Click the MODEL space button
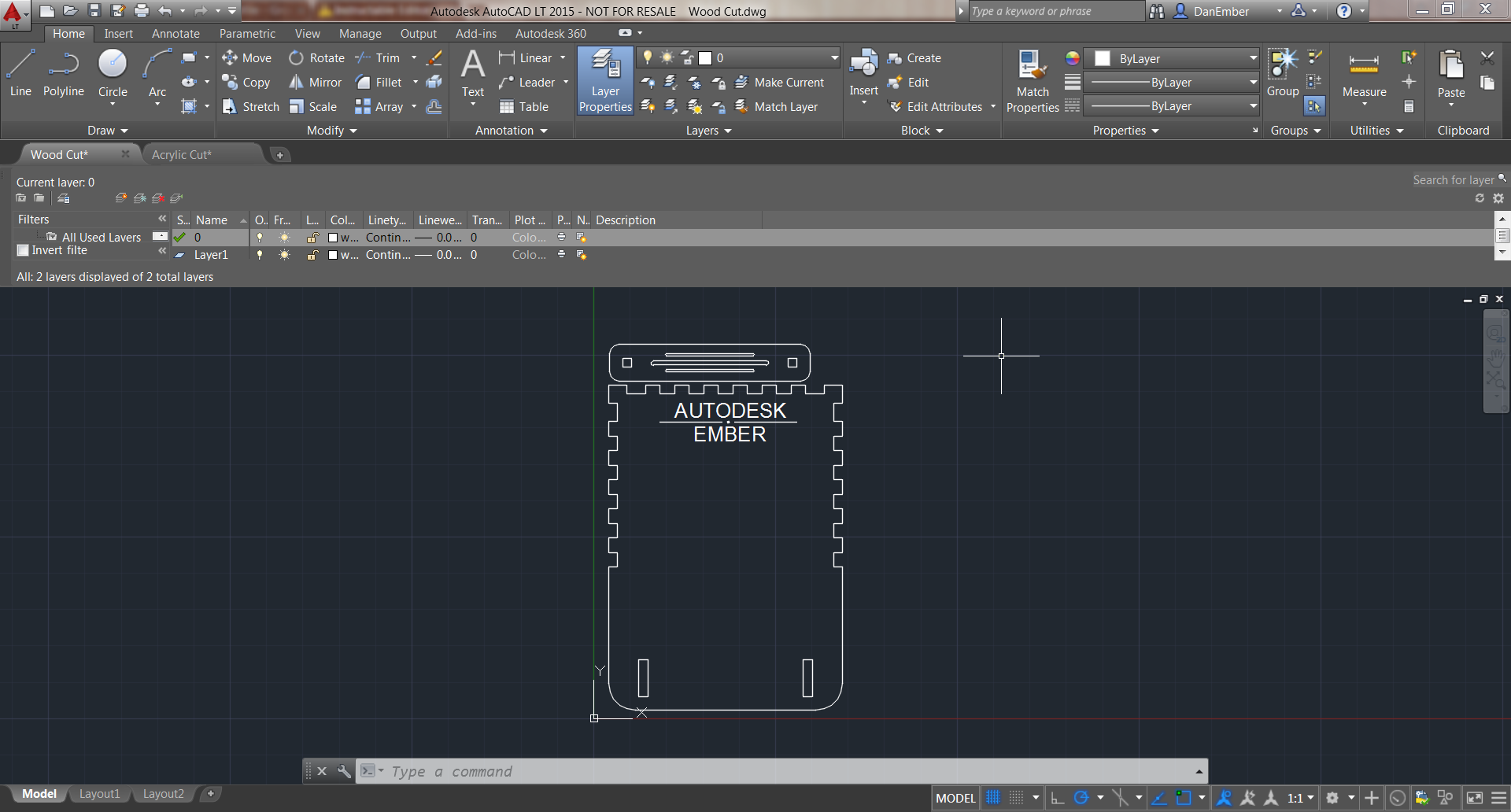 click(955, 798)
